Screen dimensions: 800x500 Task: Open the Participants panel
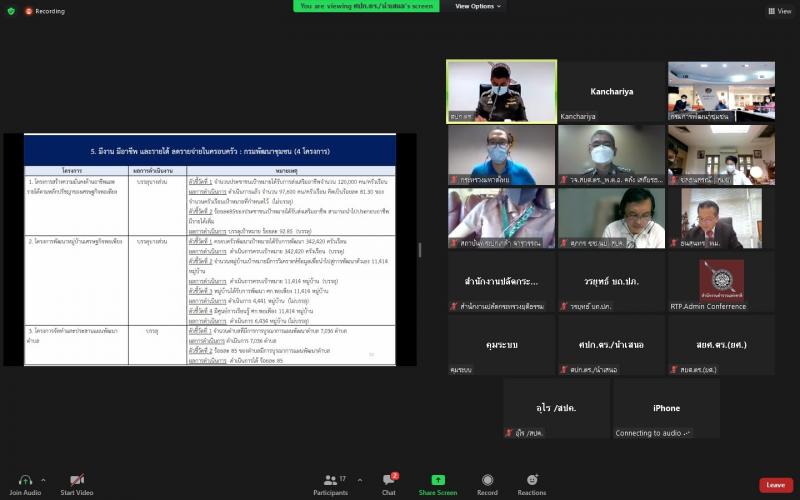click(x=331, y=485)
